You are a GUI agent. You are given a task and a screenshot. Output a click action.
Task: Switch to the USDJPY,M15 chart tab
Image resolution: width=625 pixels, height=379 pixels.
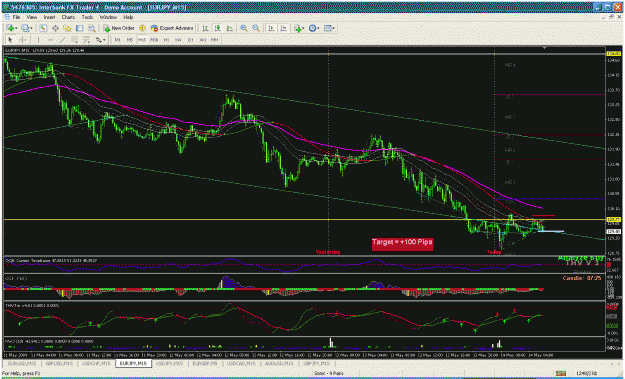point(169,363)
